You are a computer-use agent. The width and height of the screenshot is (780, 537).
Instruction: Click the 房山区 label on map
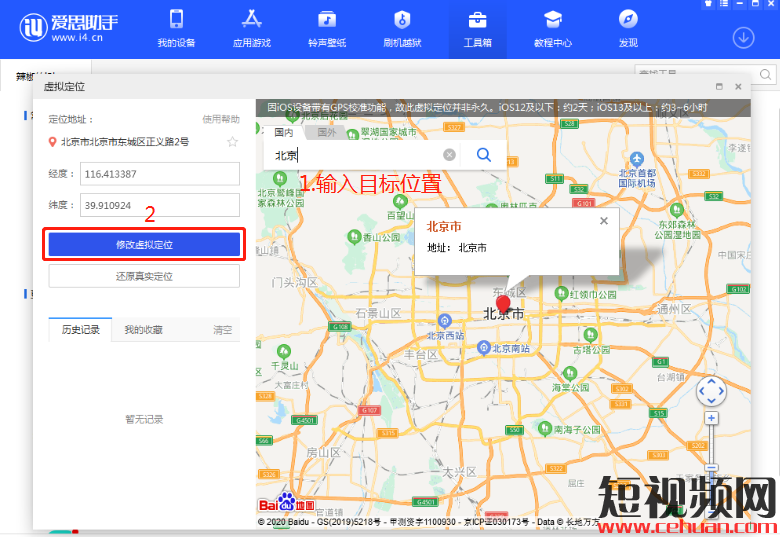click(x=323, y=452)
